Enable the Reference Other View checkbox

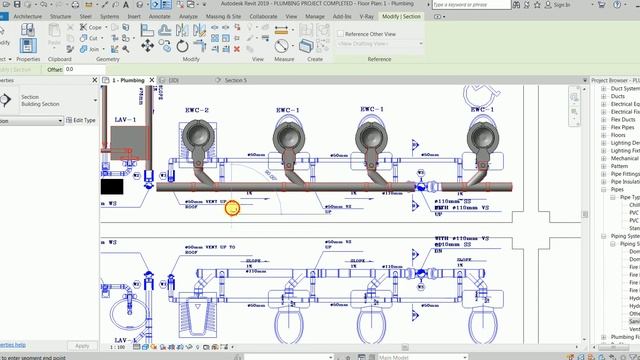[340, 34]
